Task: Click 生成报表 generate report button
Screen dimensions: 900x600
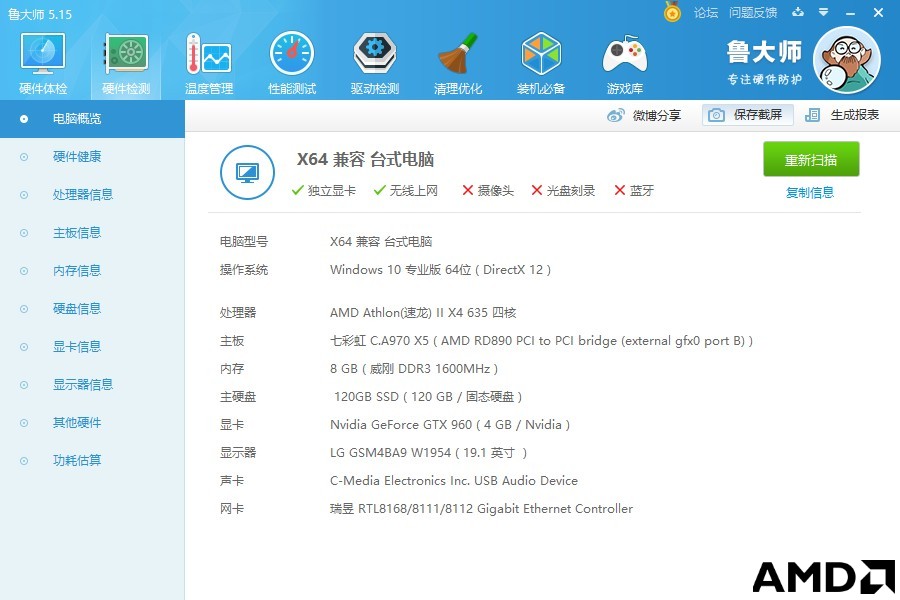Action: (x=842, y=115)
